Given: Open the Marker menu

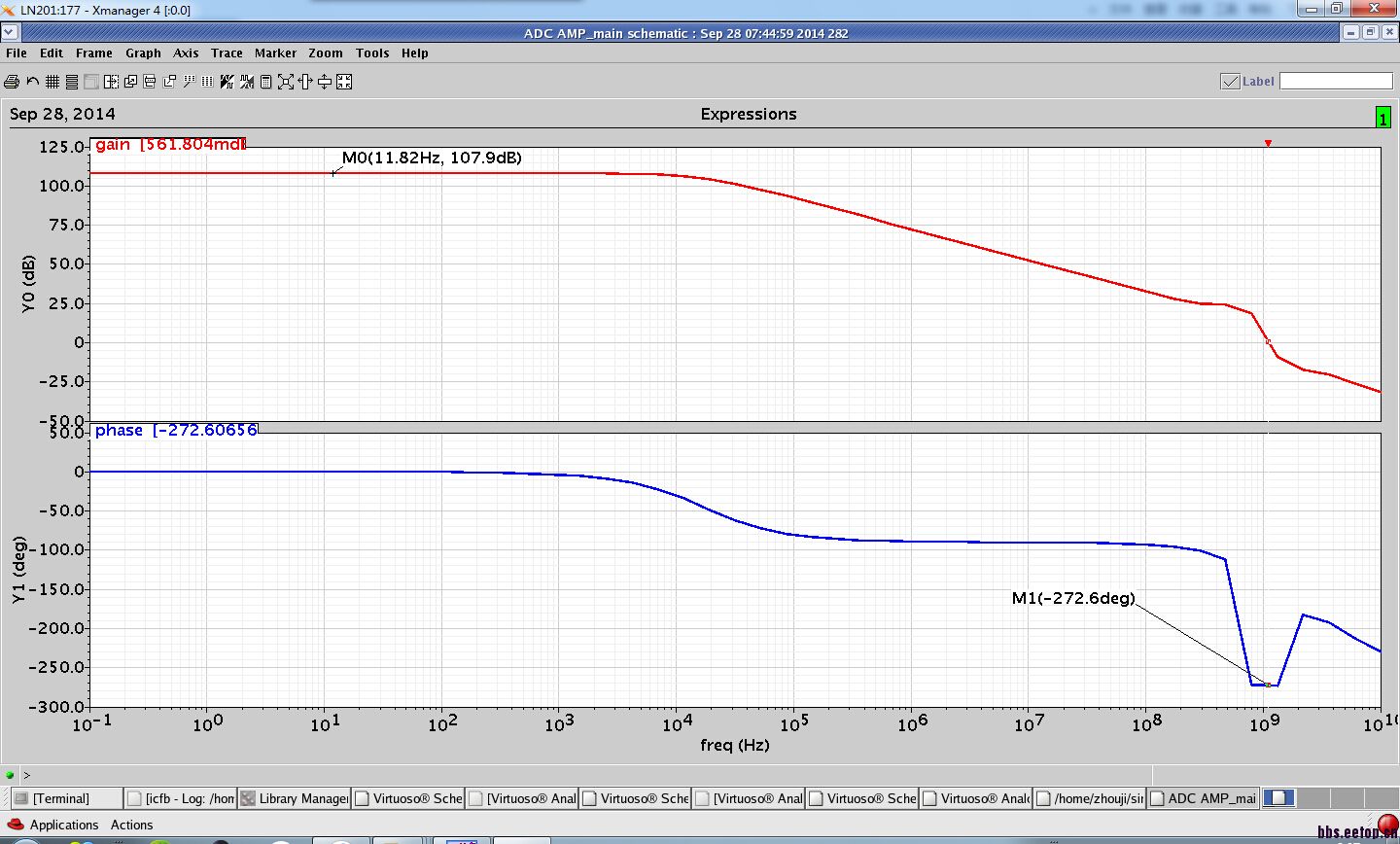Looking at the screenshot, I should pos(275,53).
